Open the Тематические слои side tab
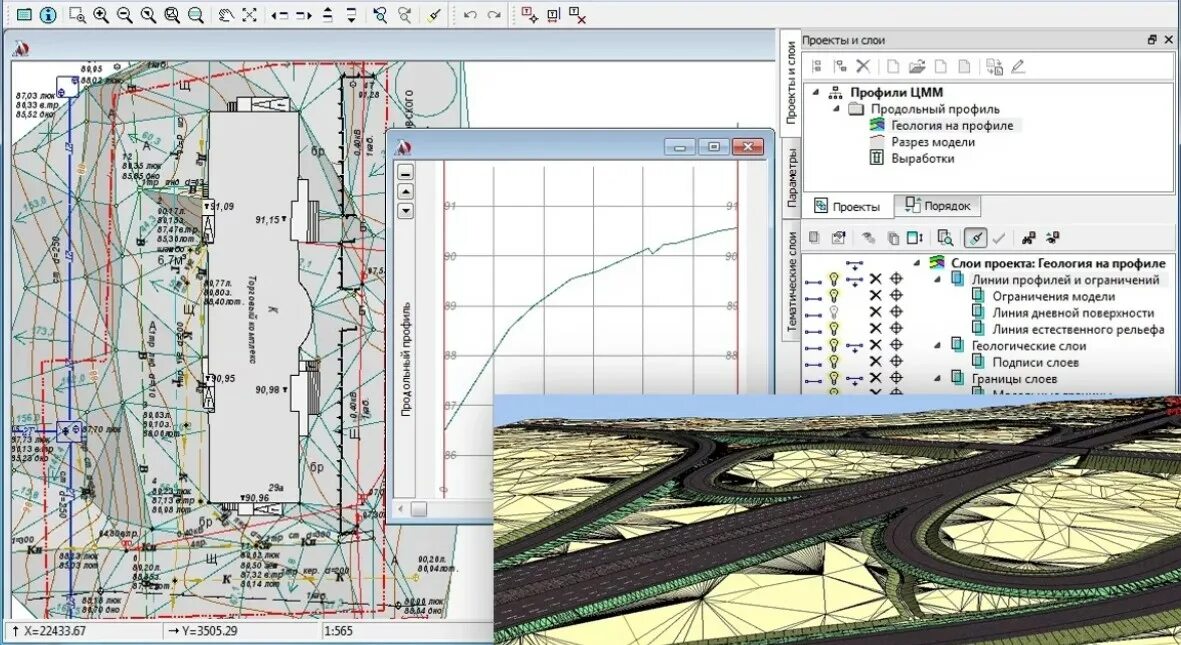 (792, 281)
